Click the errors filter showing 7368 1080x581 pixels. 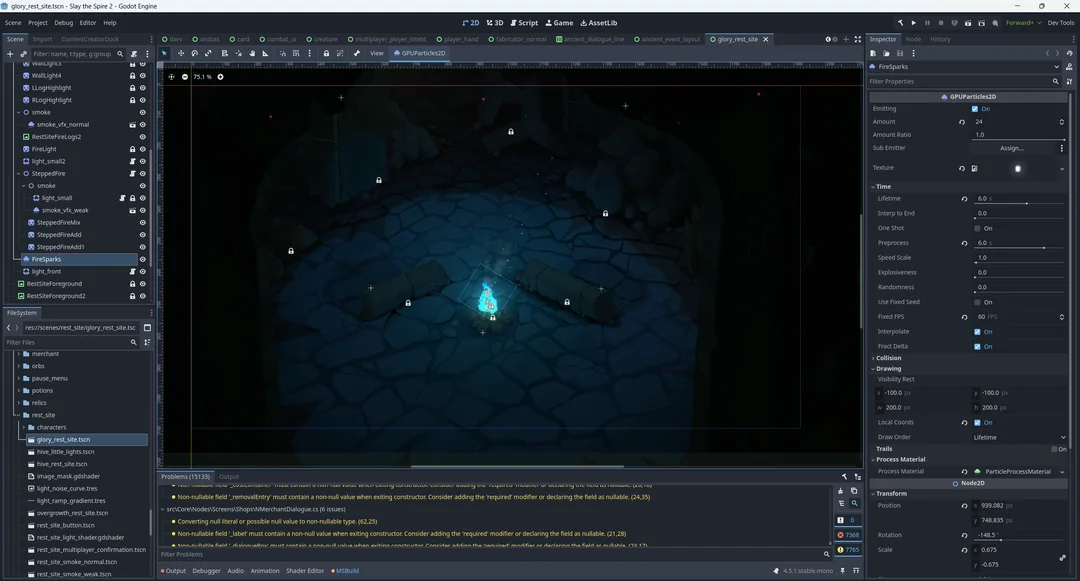click(847, 535)
